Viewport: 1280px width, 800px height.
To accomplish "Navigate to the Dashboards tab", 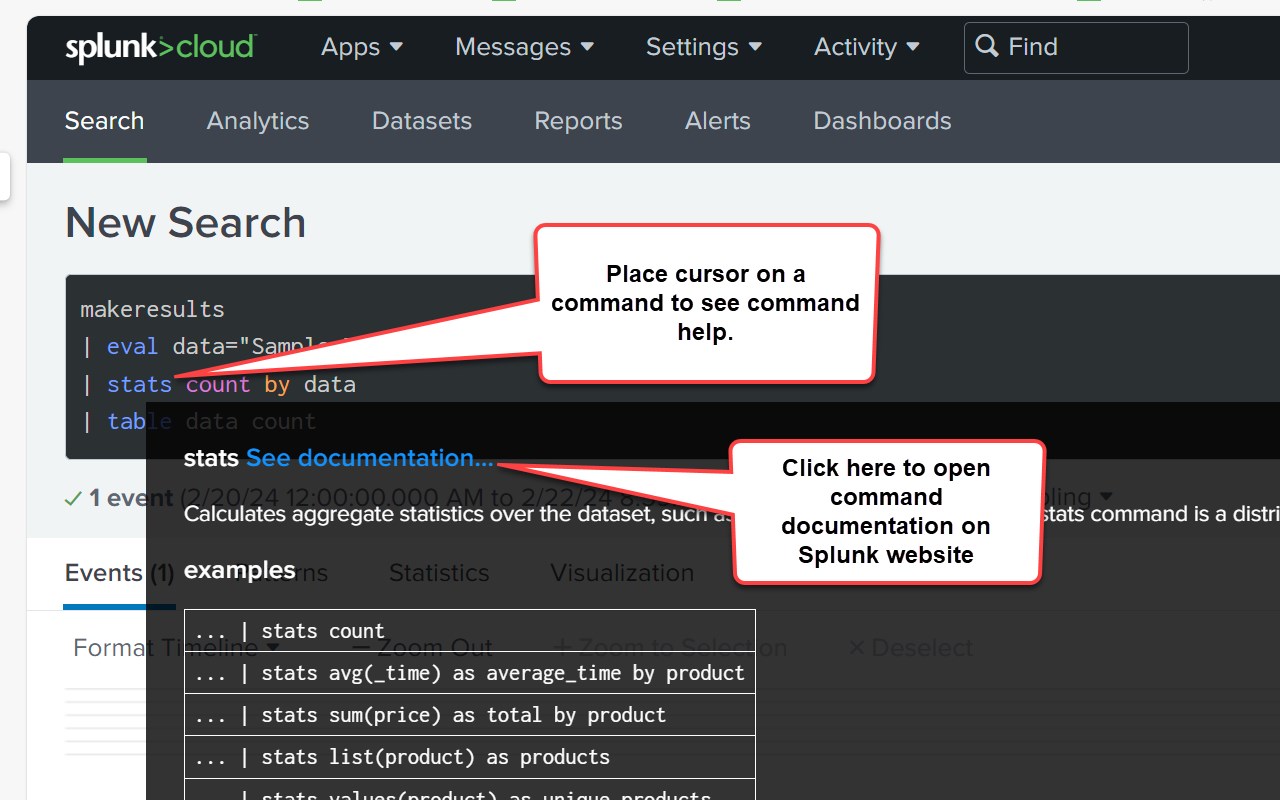I will (882, 121).
